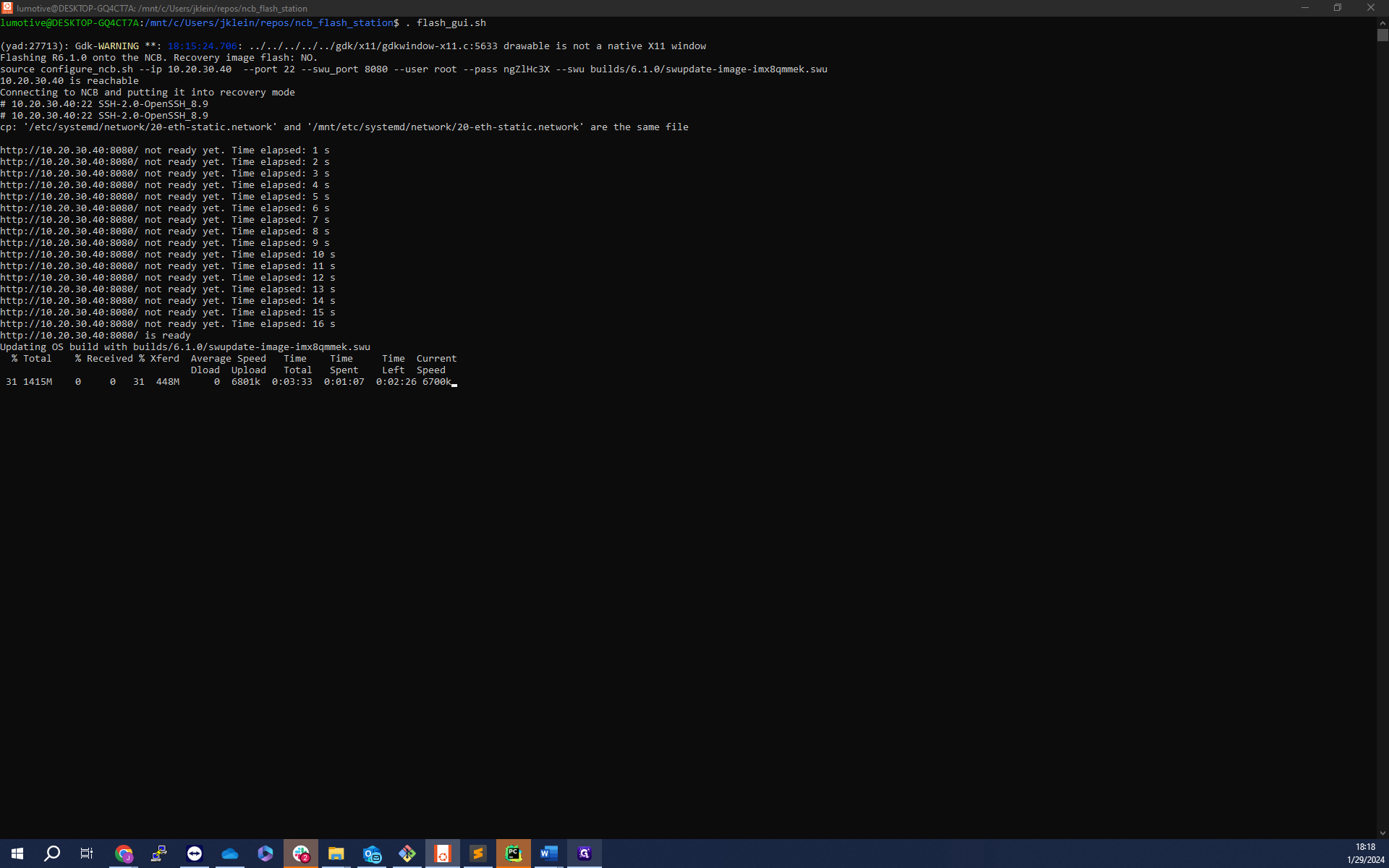The width and height of the screenshot is (1389, 868).
Task: Click the '6700k' current speed value
Action: [437, 382]
